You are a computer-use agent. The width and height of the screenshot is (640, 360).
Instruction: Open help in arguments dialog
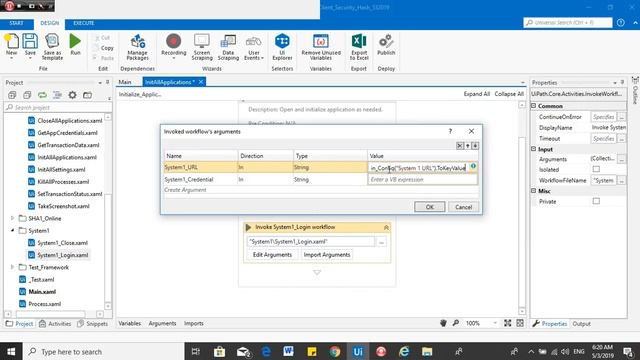tap(450, 131)
